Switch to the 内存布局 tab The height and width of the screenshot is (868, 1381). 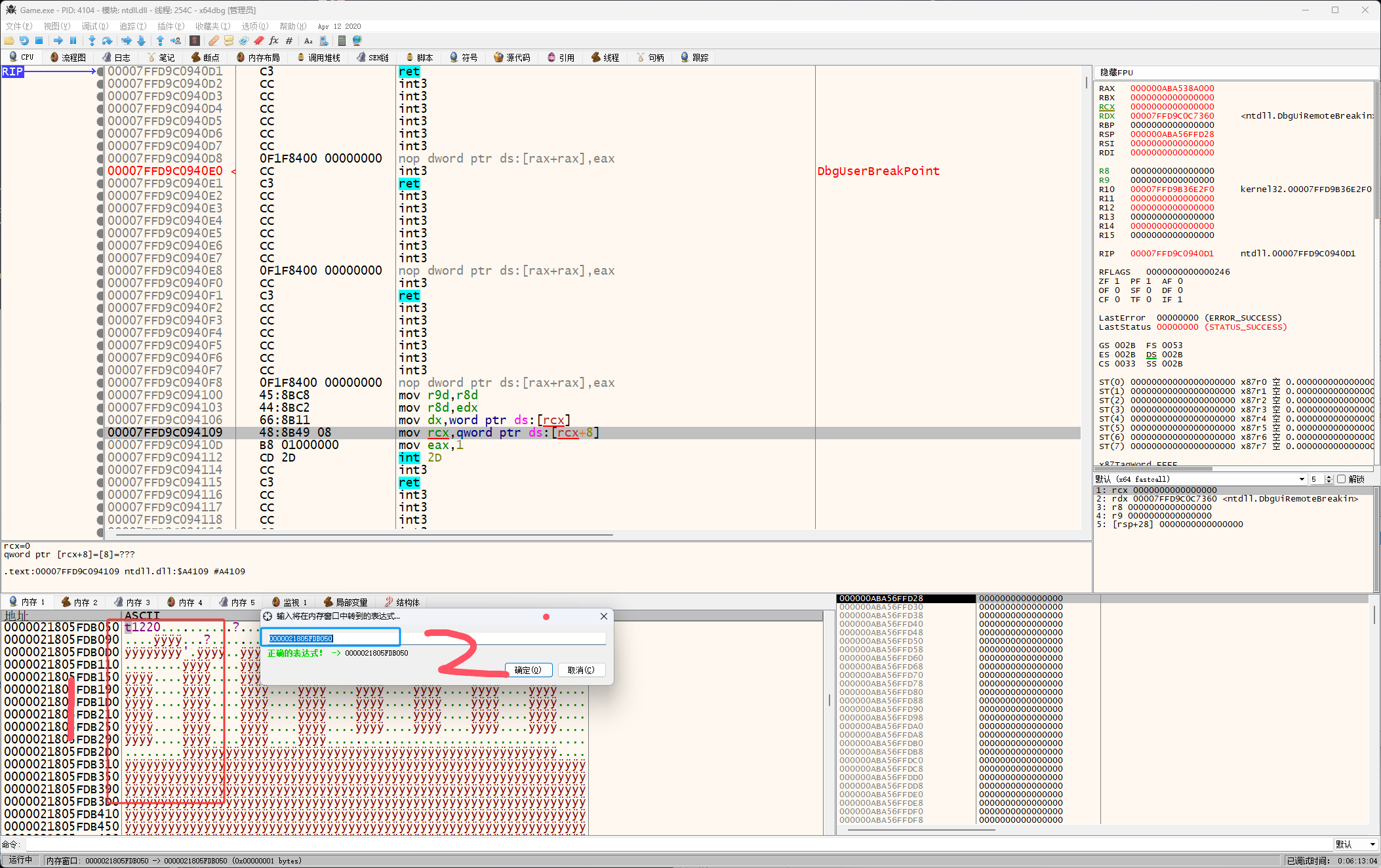(258, 58)
